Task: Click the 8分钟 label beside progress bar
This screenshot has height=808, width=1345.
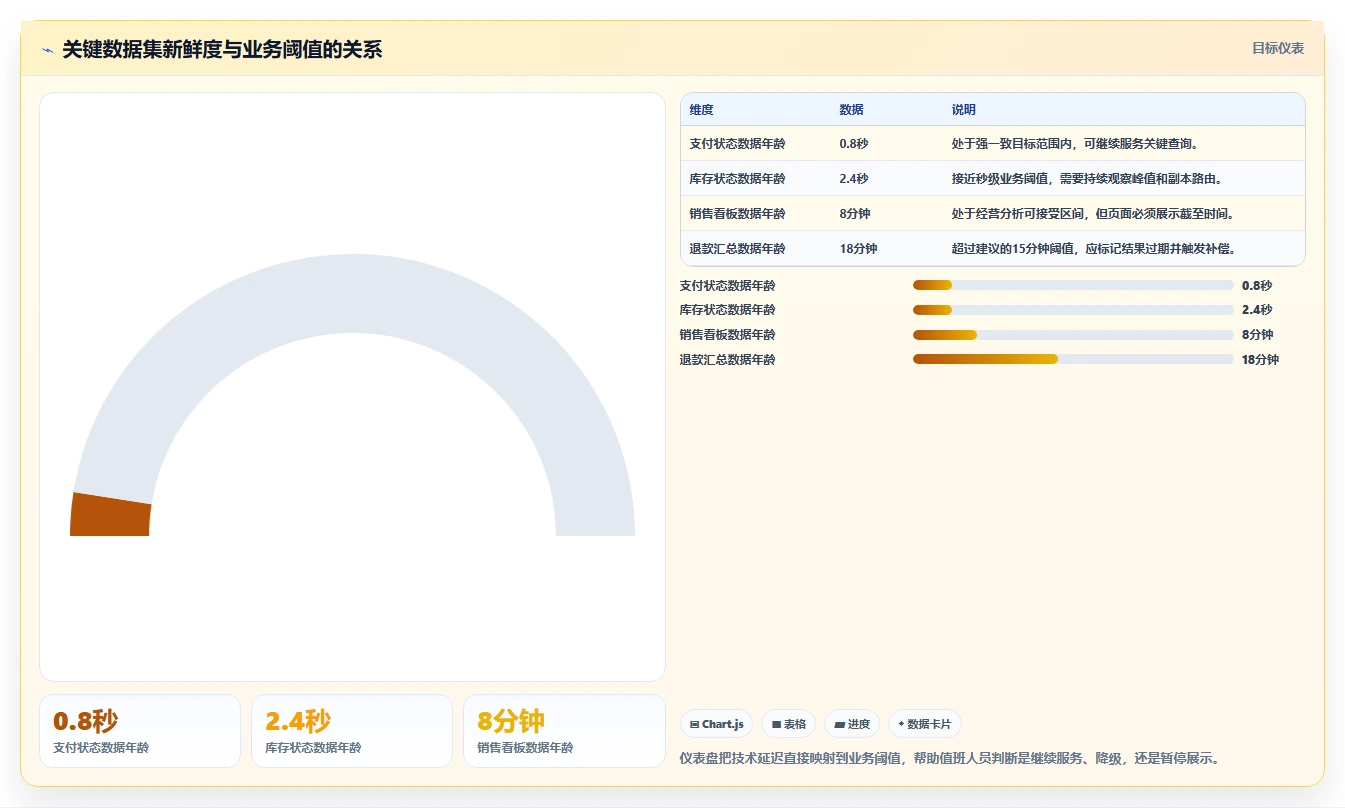Action: 1257,335
